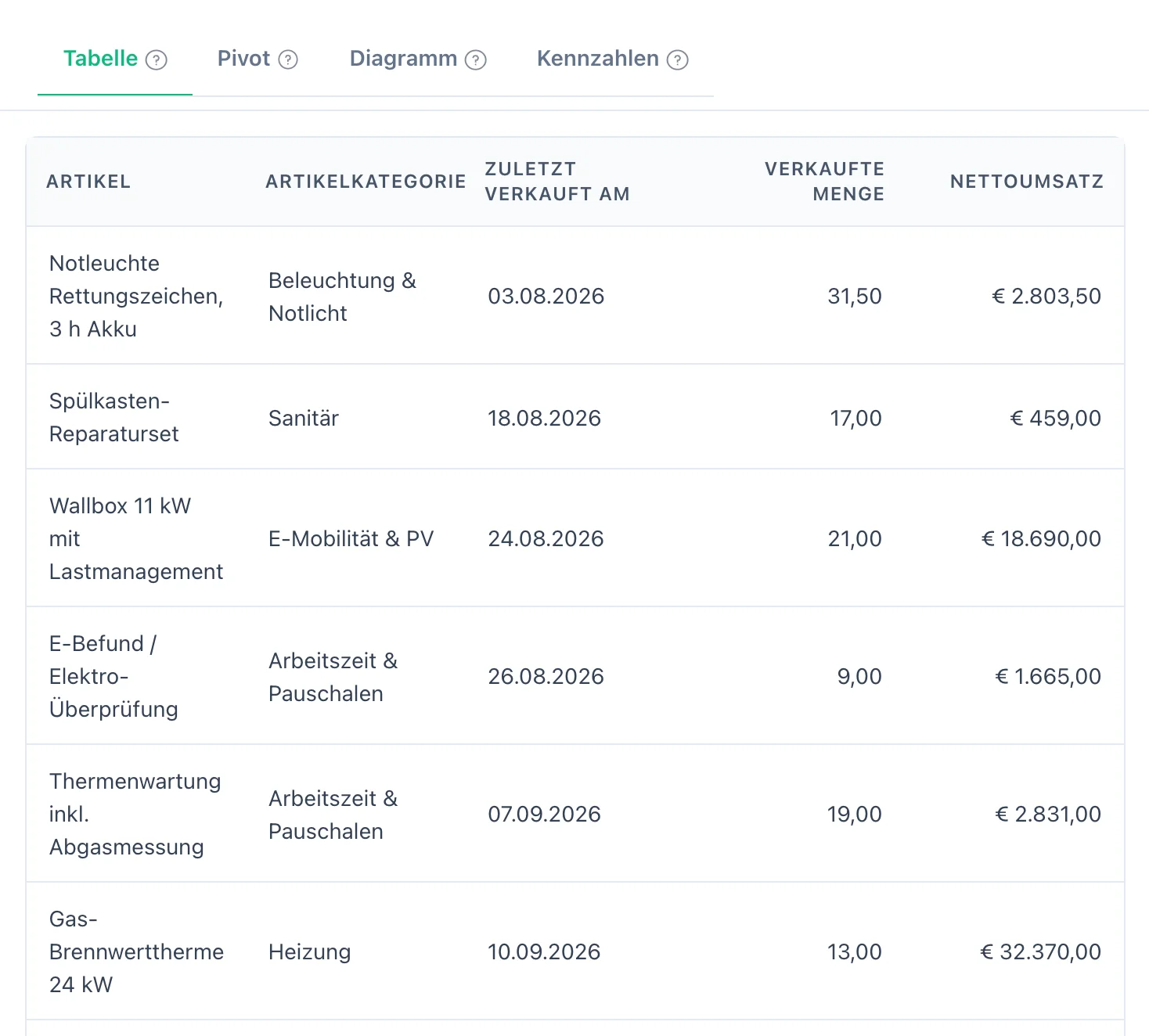
Task: Click the E-Mobilität & PV category
Action: 351,538
